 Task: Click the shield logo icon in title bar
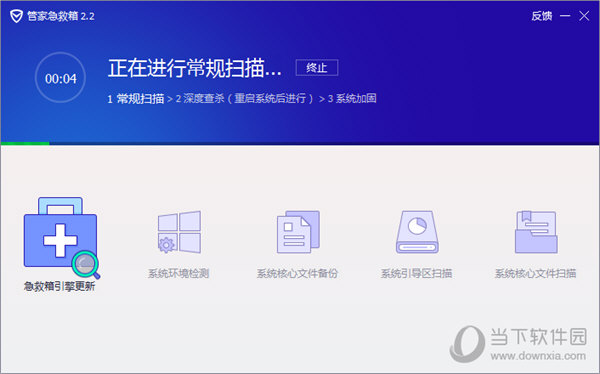tap(16, 16)
